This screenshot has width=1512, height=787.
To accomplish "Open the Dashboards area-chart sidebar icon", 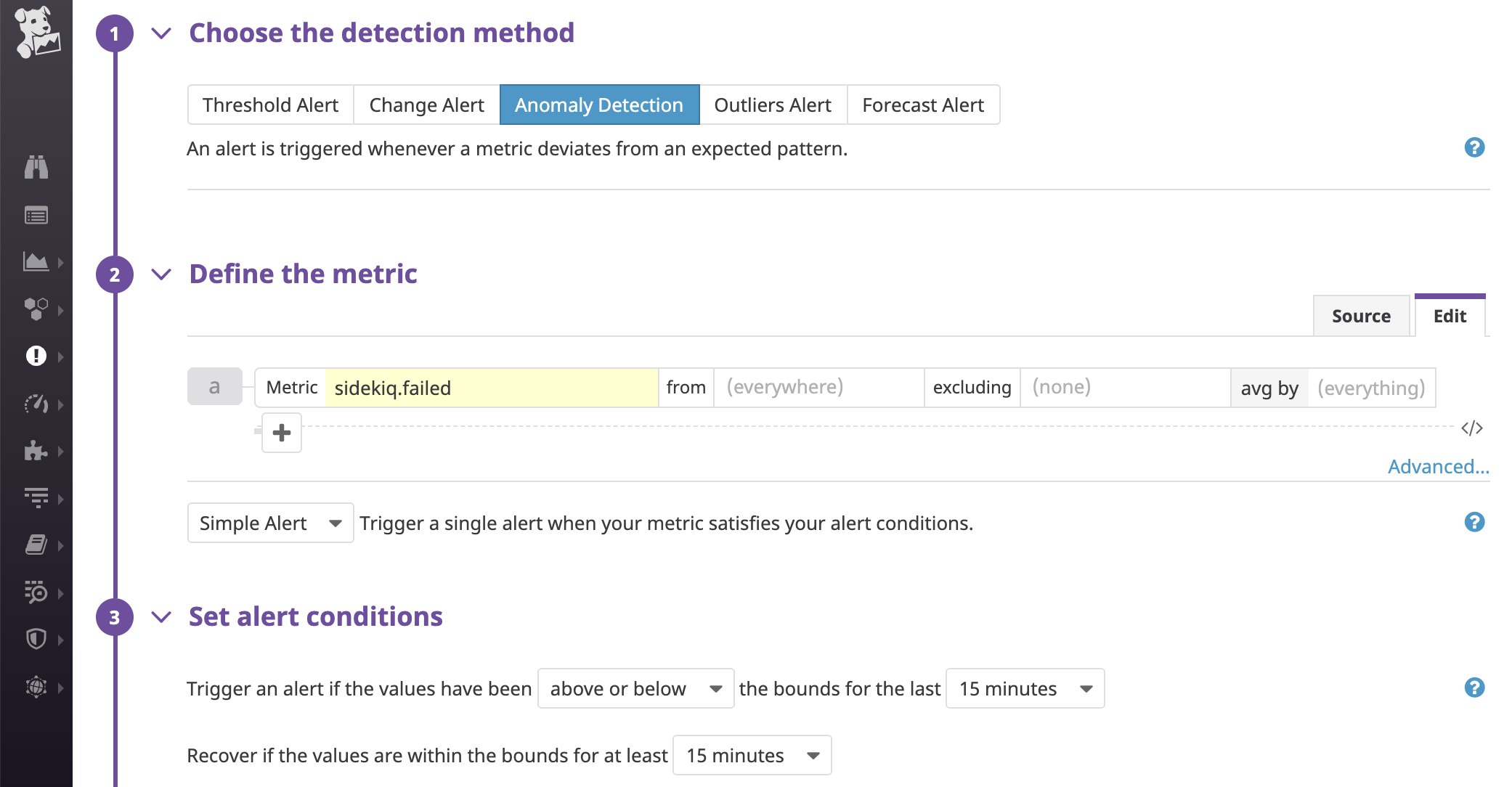I will [x=36, y=261].
